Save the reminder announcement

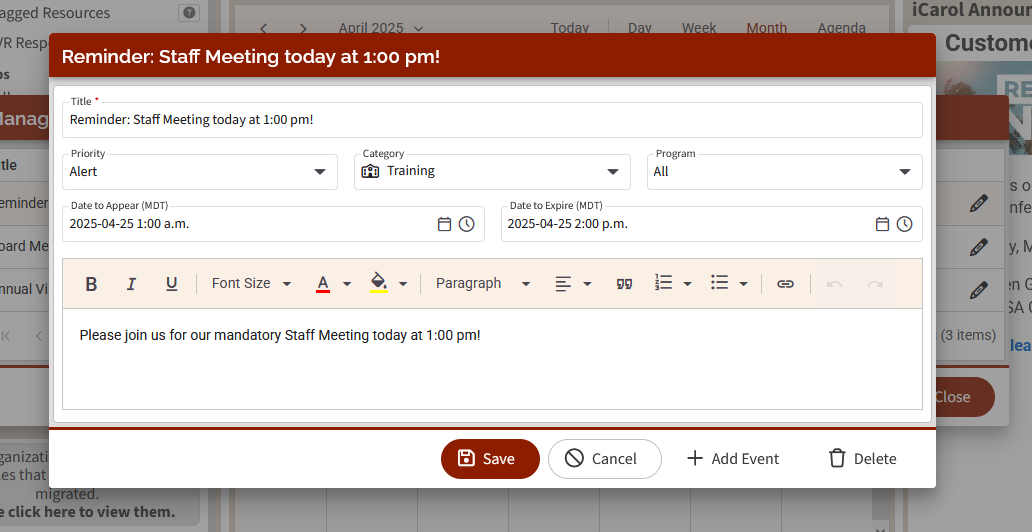coord(489,459)
